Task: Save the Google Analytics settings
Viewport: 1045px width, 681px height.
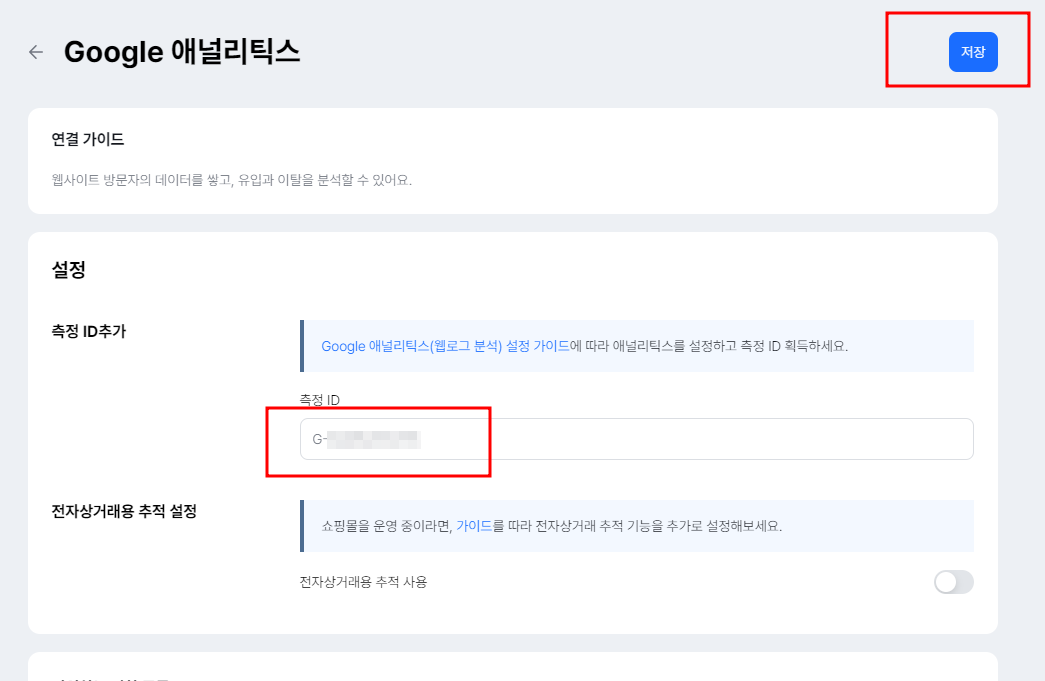Action: [972, 51]
